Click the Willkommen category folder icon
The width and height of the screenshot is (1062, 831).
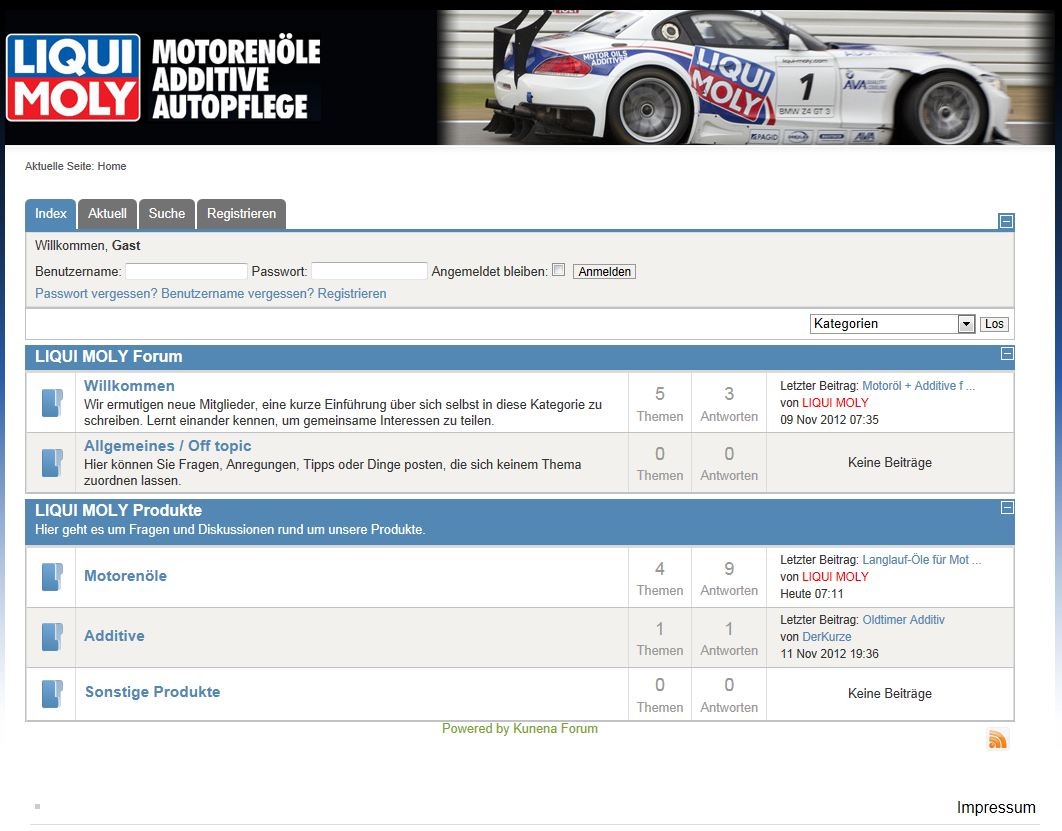tap(51, 403)
